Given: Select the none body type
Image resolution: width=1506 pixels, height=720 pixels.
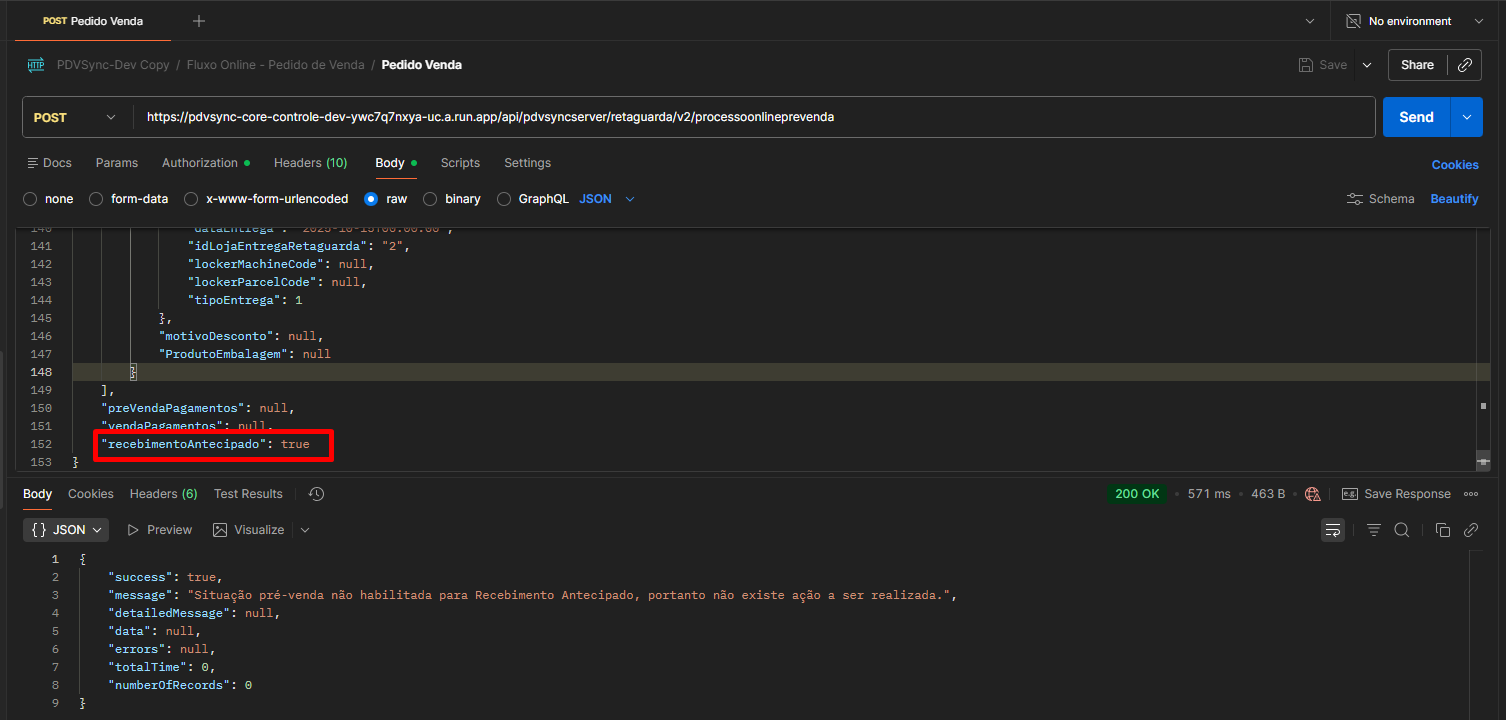Looking at the screenshot, I should click(x=31, y=199).
